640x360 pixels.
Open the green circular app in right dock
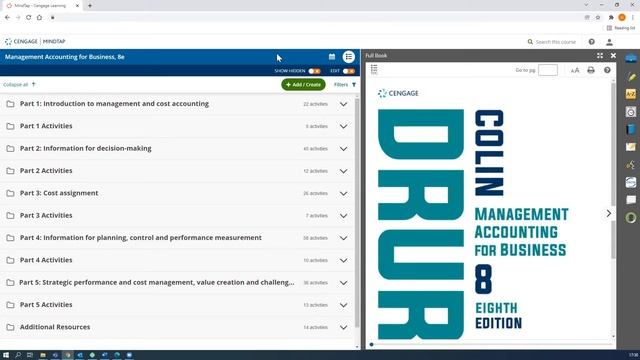(x=631, y=218)
